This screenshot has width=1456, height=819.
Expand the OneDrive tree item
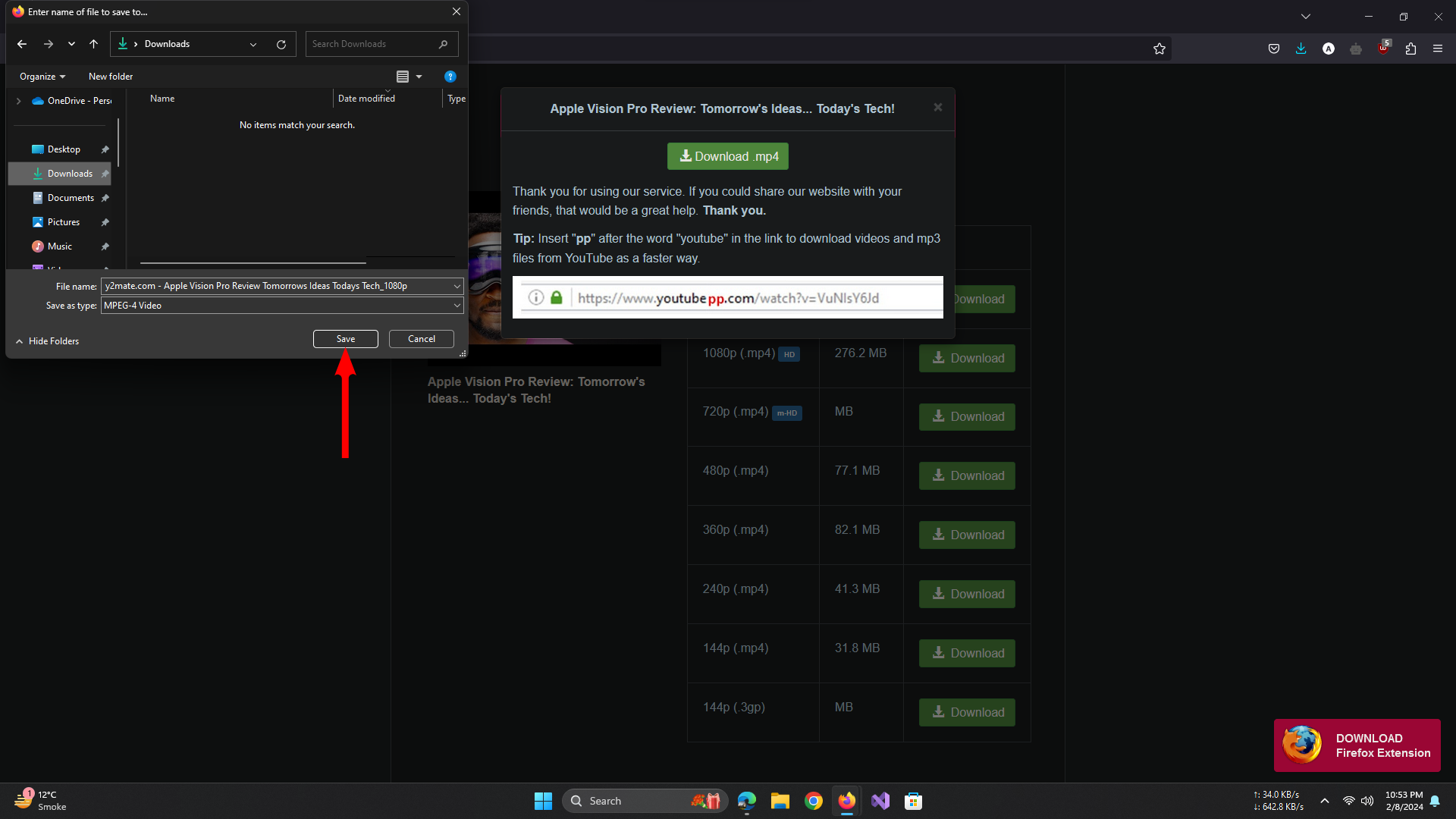pyautogui.click(x=19, y=101)
